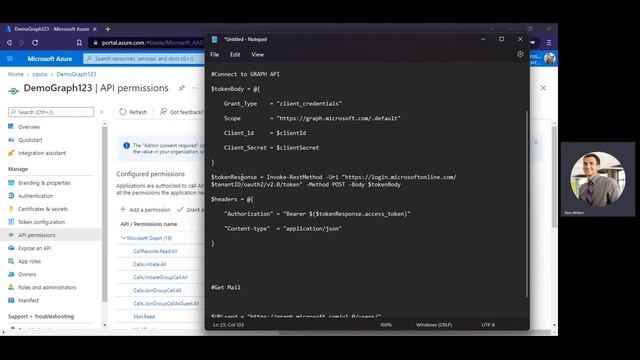The image size is (640, 360).
Task: Click the presenter webcam thumbnail
Action: 598,179
